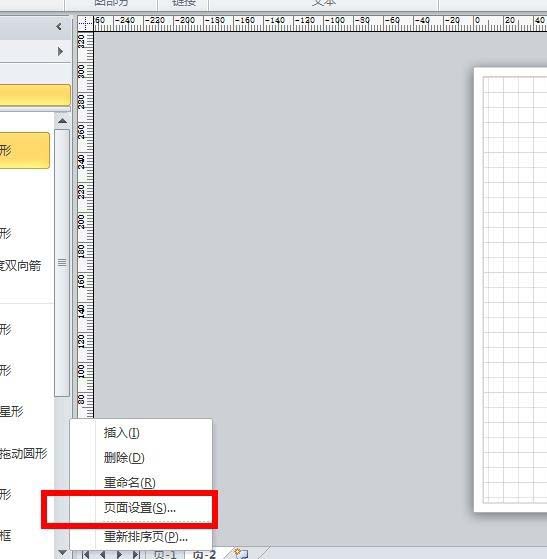547x559 pixels.
Task: Click the highlighted yellow stencil title bar
Action: (x=35, y=95)
